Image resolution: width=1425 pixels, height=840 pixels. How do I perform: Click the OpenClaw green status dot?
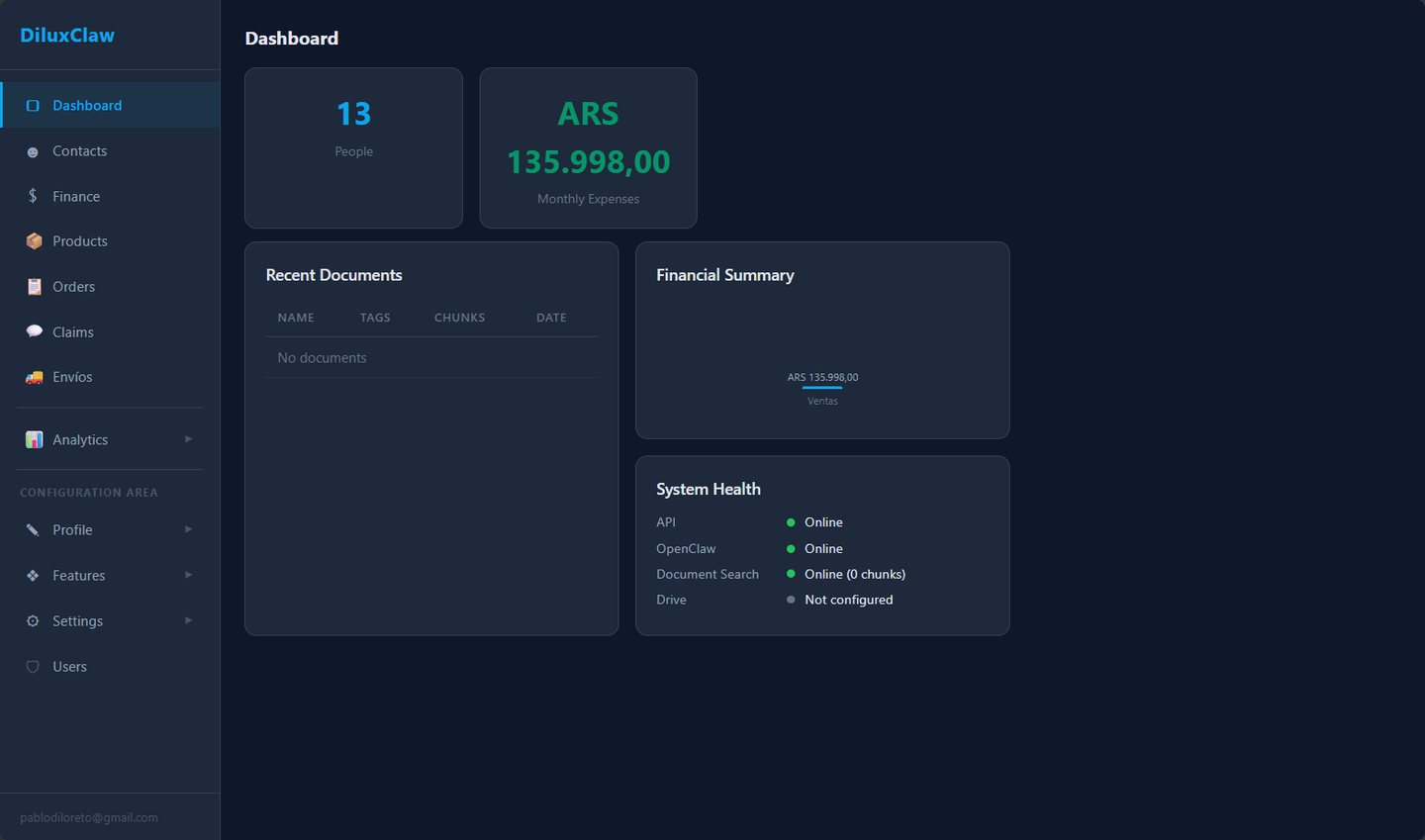pos(791,548)
